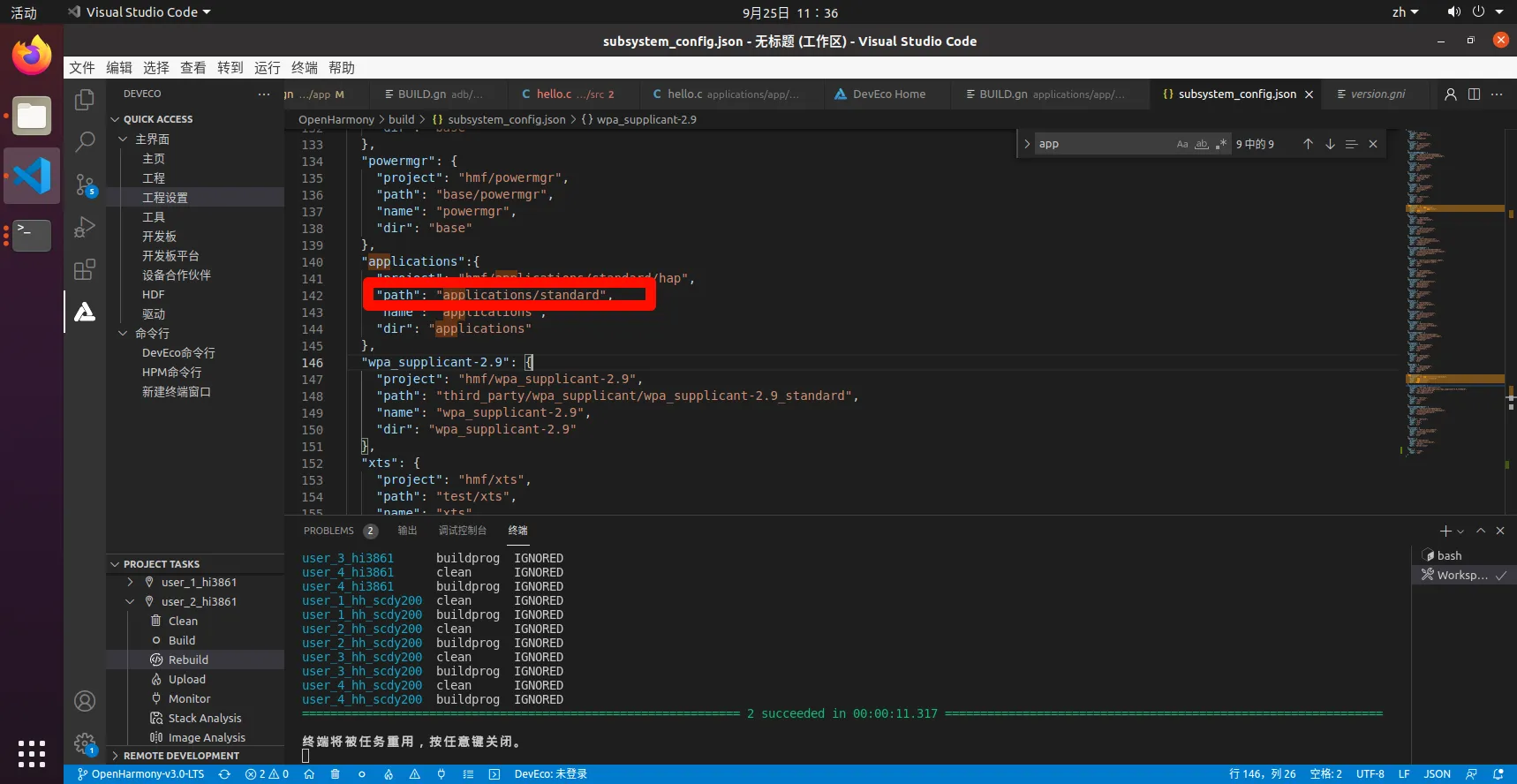Viewport: 1517px width, 784px height.
Task: Split the editor to the right
Action: (x=1474, y=94)
